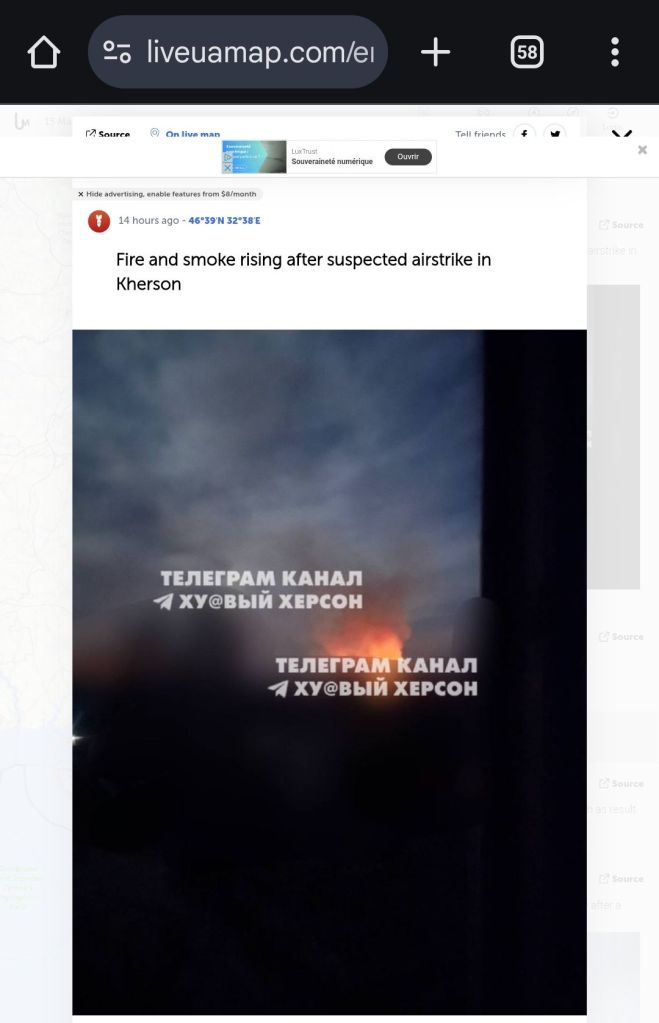This screenshot has width=659, height=1023.
Task: Open the Source link of the post
Action: click(x=108, y=134)
